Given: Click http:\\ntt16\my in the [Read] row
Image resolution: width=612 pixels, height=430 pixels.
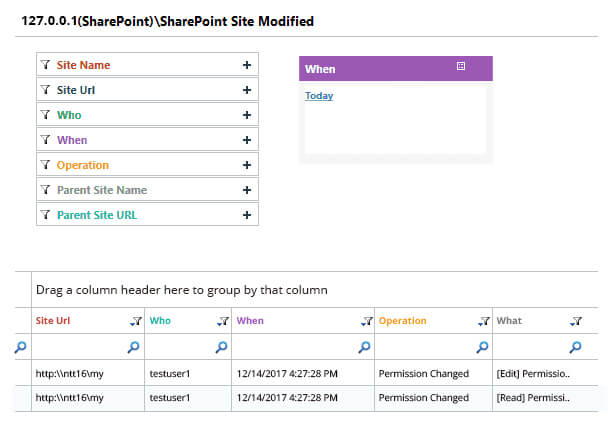Looking at the screenshot, I should click(69, 398).
